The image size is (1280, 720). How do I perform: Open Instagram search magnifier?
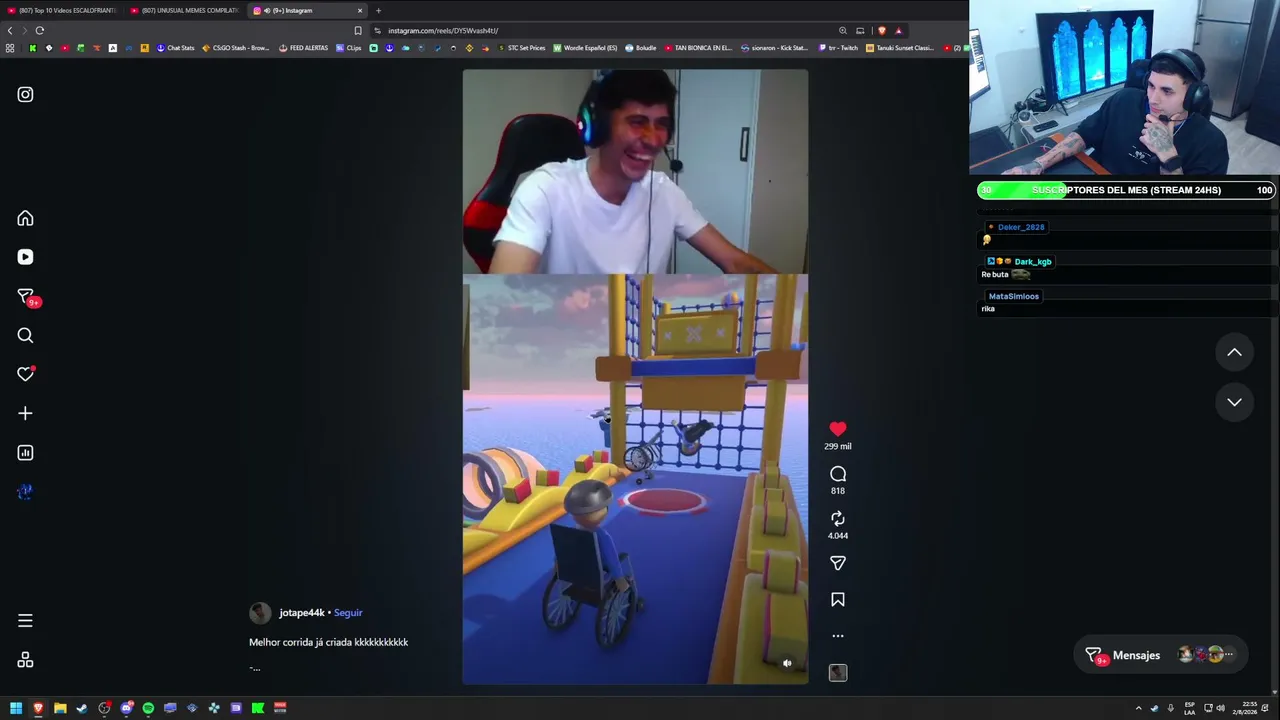pos(25,335)
